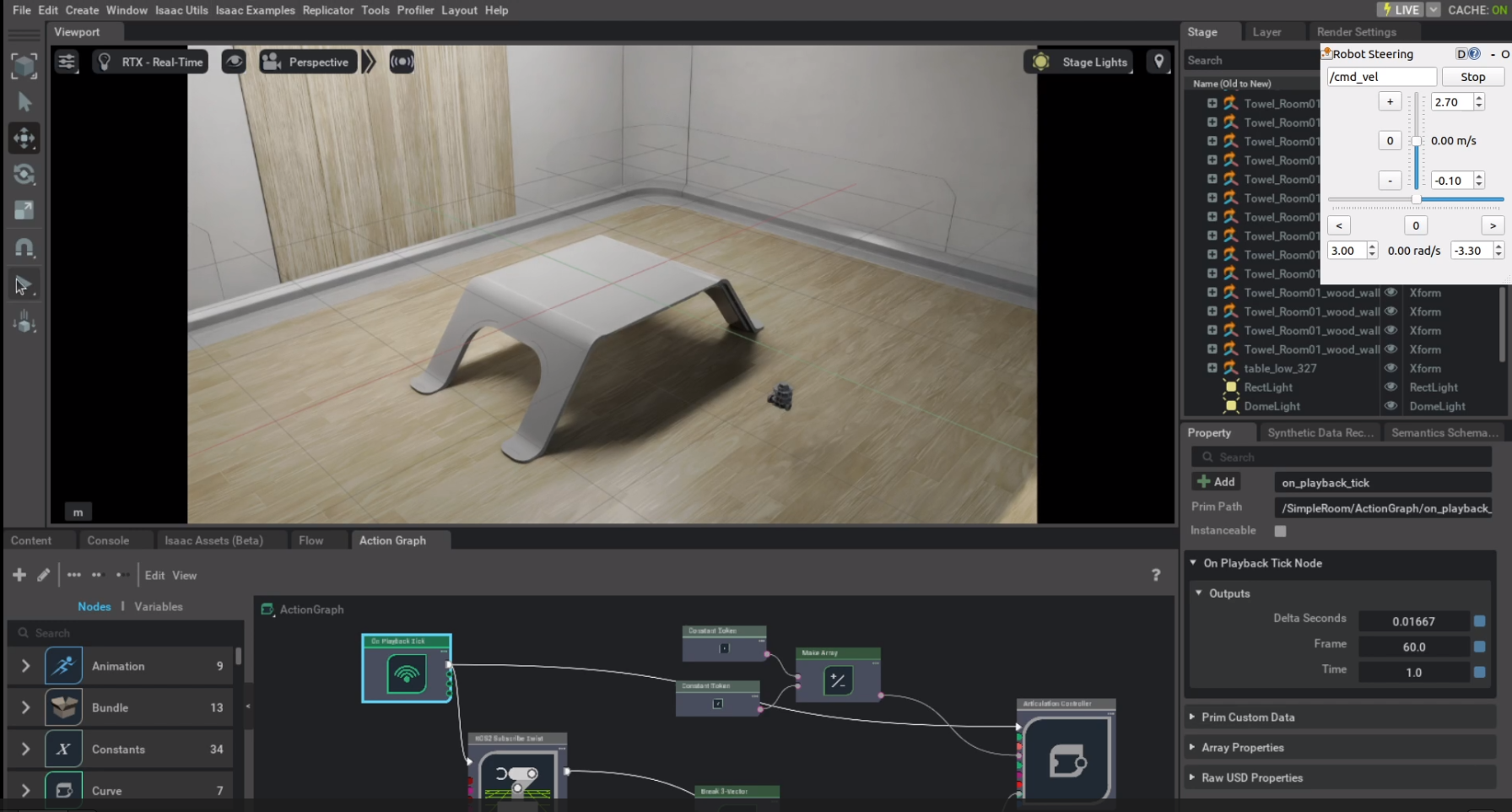This screenshot has width=1512, height=812.
Task: Check the Instanceable checkbox
Action: (x=1280, y=531)
